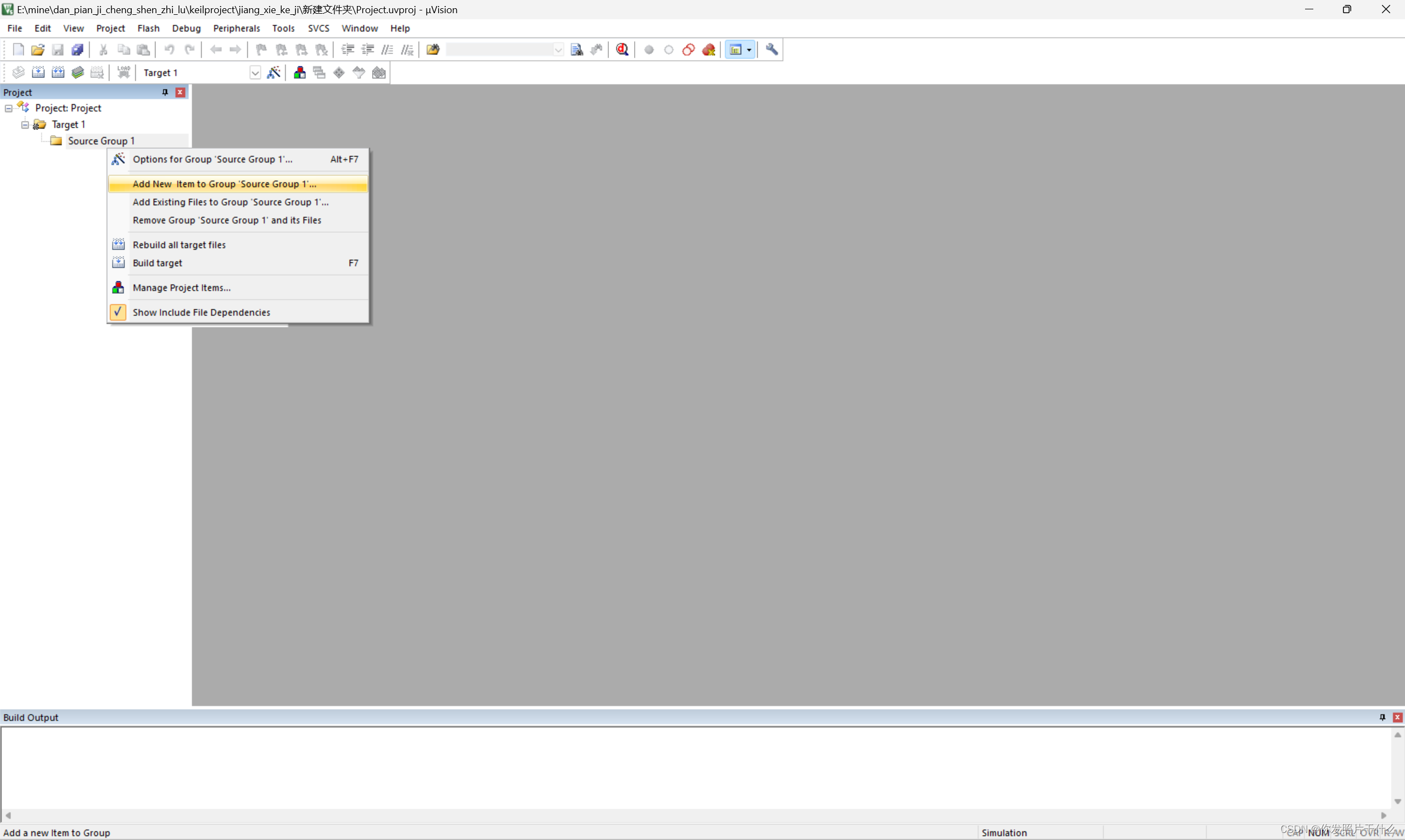1405x840 pixels.
Task: Click the Start/Stop Debug Session icon
Action: 622,50
